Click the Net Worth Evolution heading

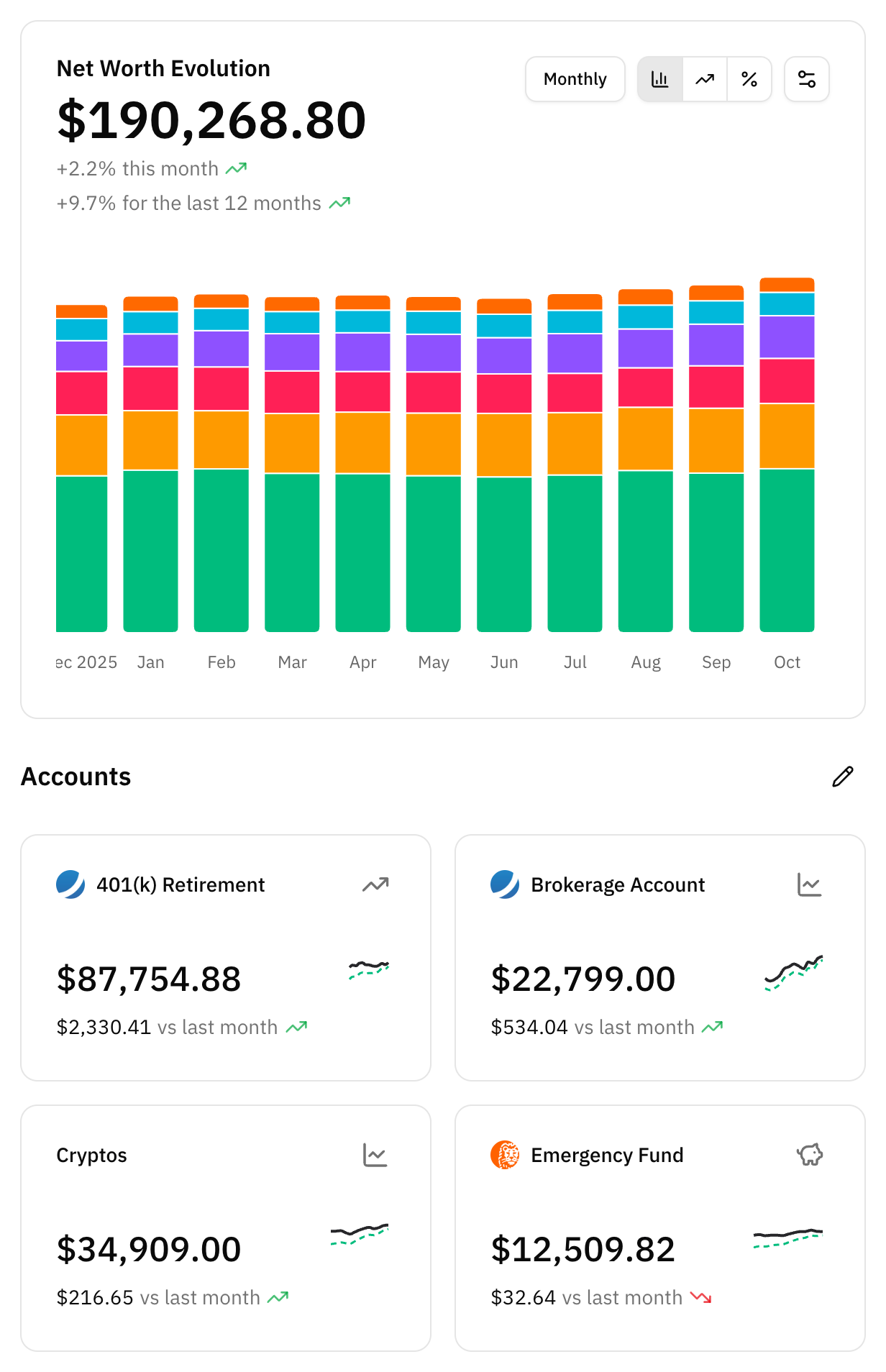[x=163, y=68]
